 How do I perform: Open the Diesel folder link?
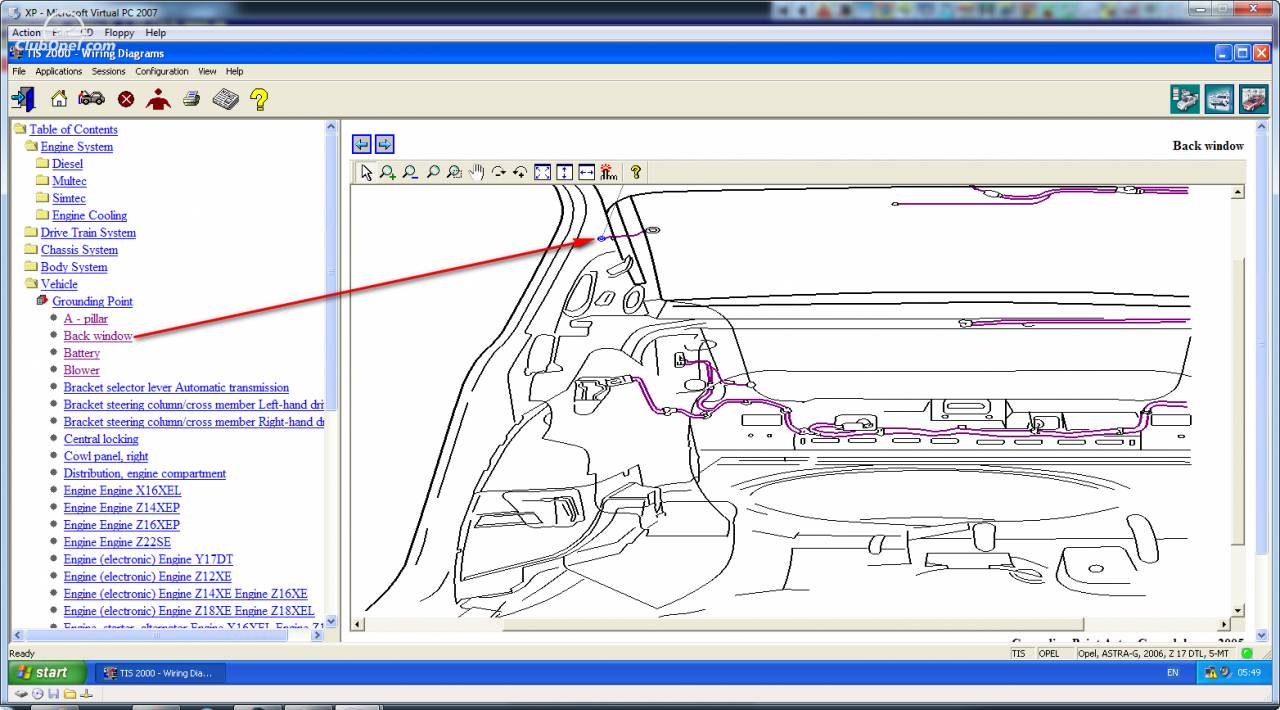tap(68, 163)
